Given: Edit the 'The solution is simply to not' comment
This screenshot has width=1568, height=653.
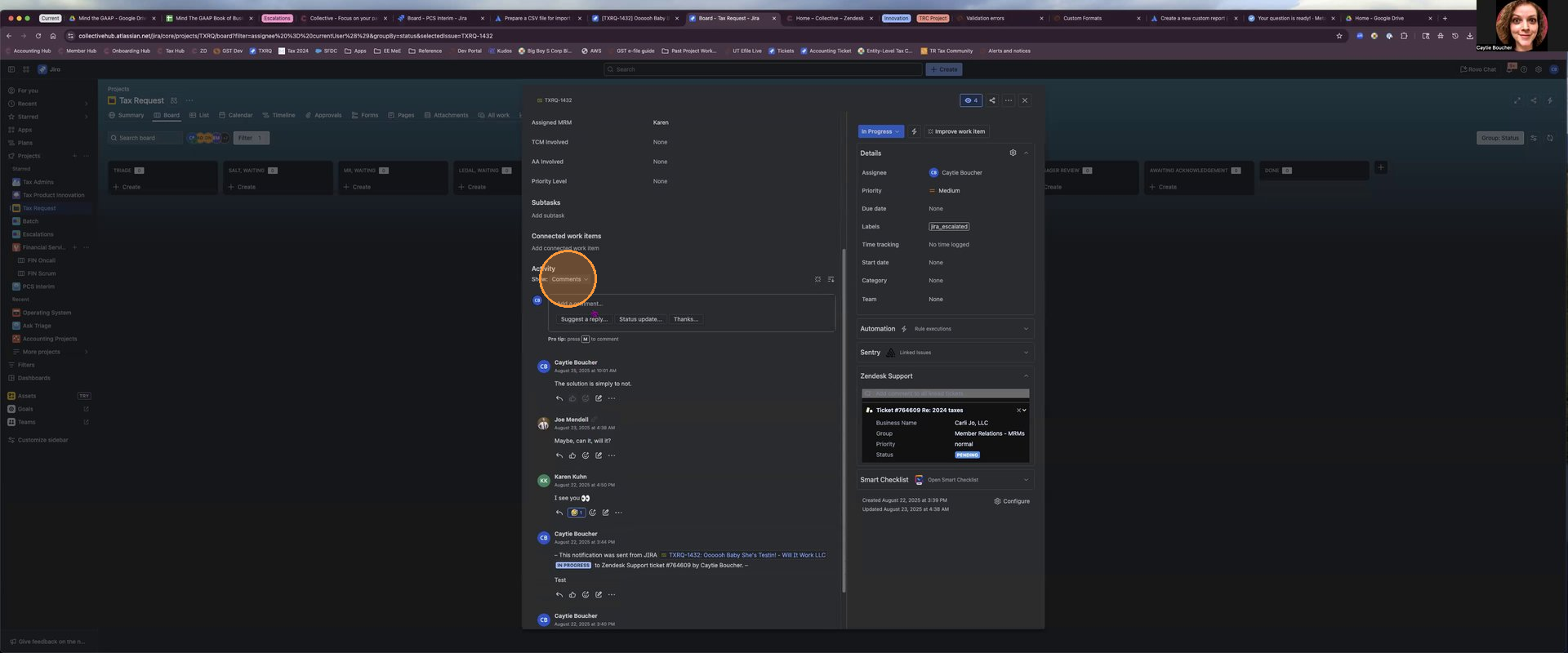Looking at the screenshot, I should 599,398.
